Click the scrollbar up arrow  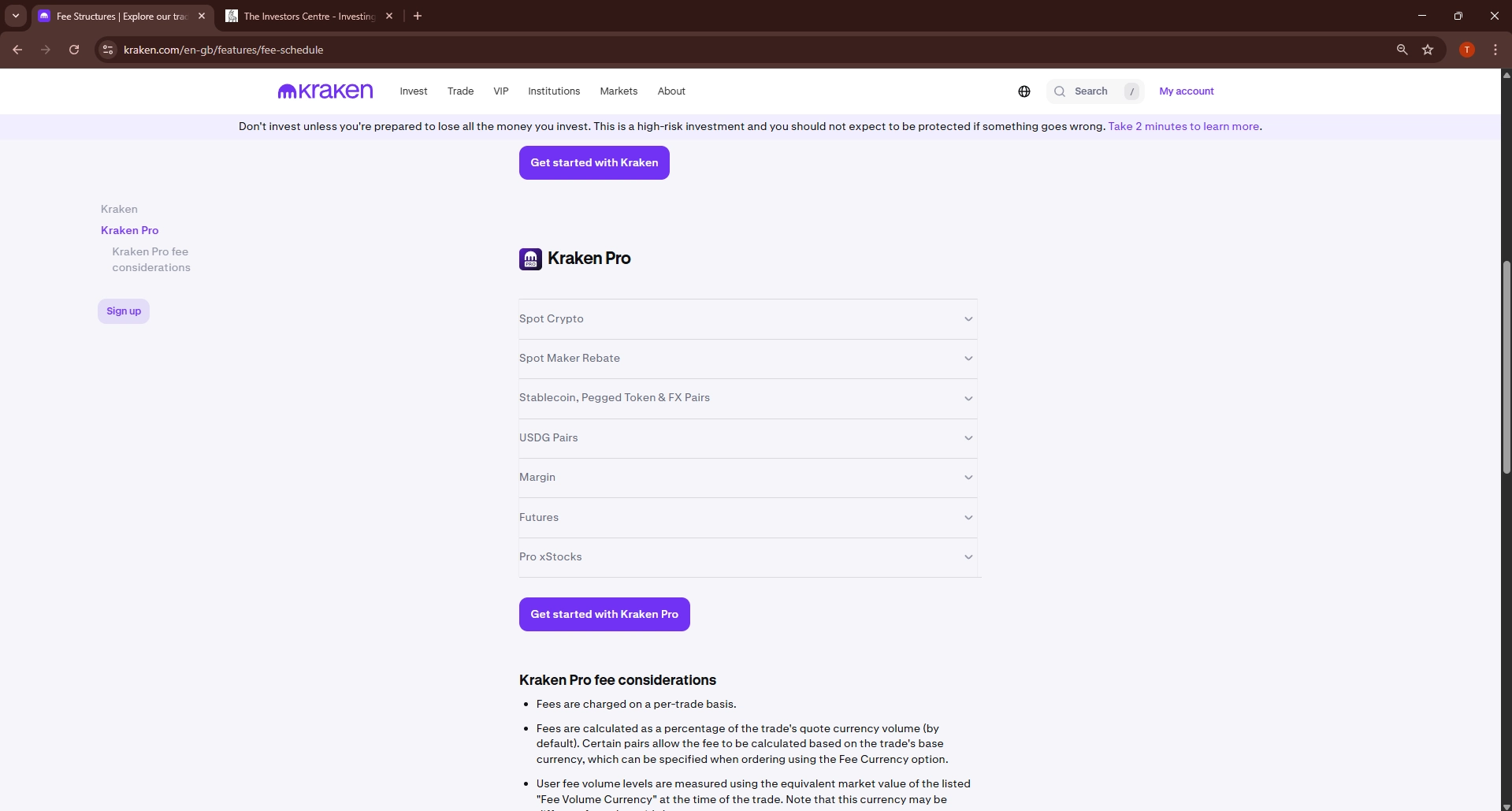(1506, 75)
